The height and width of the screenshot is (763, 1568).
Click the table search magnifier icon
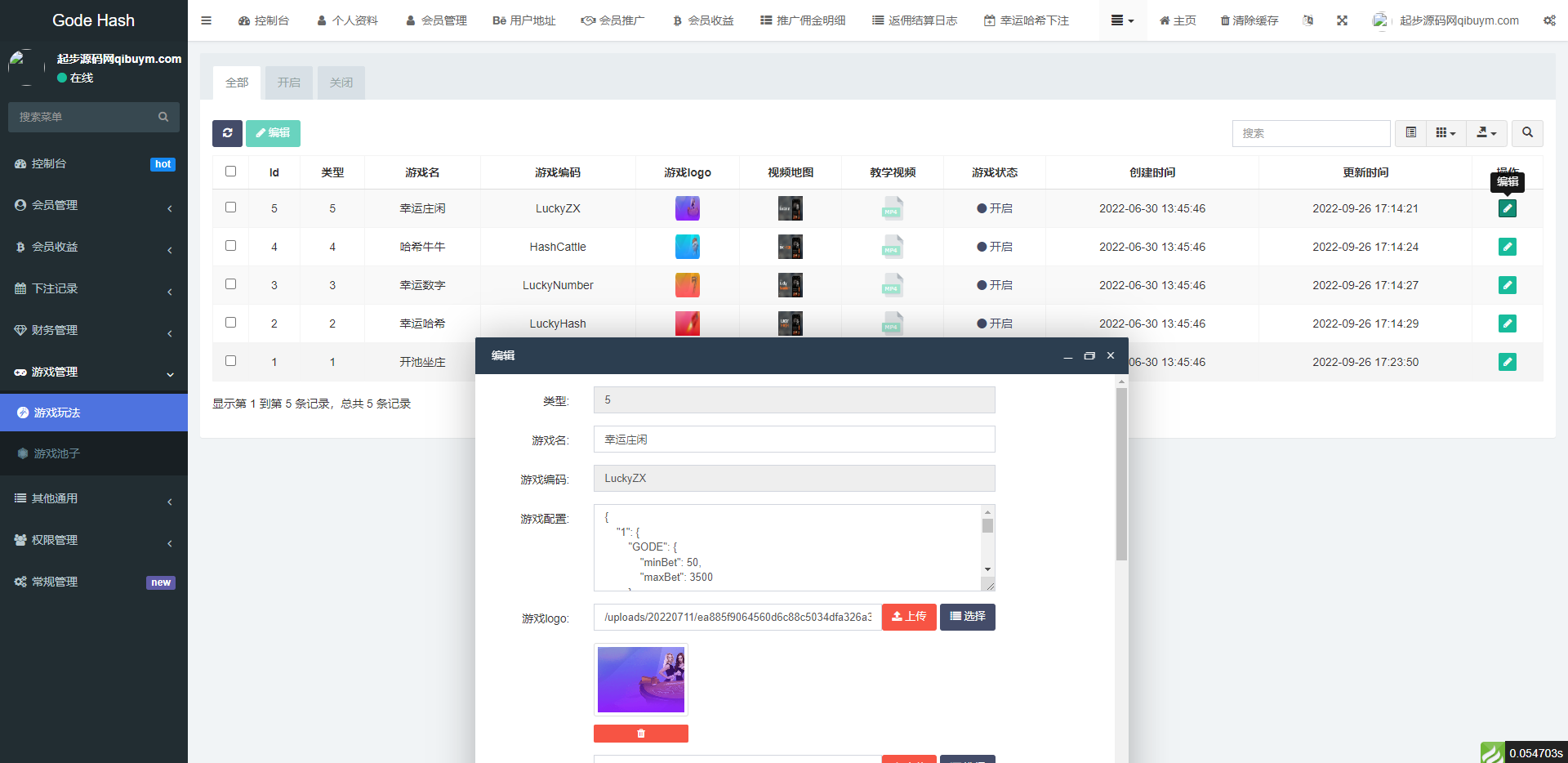pyautogui.click(x=1527, y=132)
